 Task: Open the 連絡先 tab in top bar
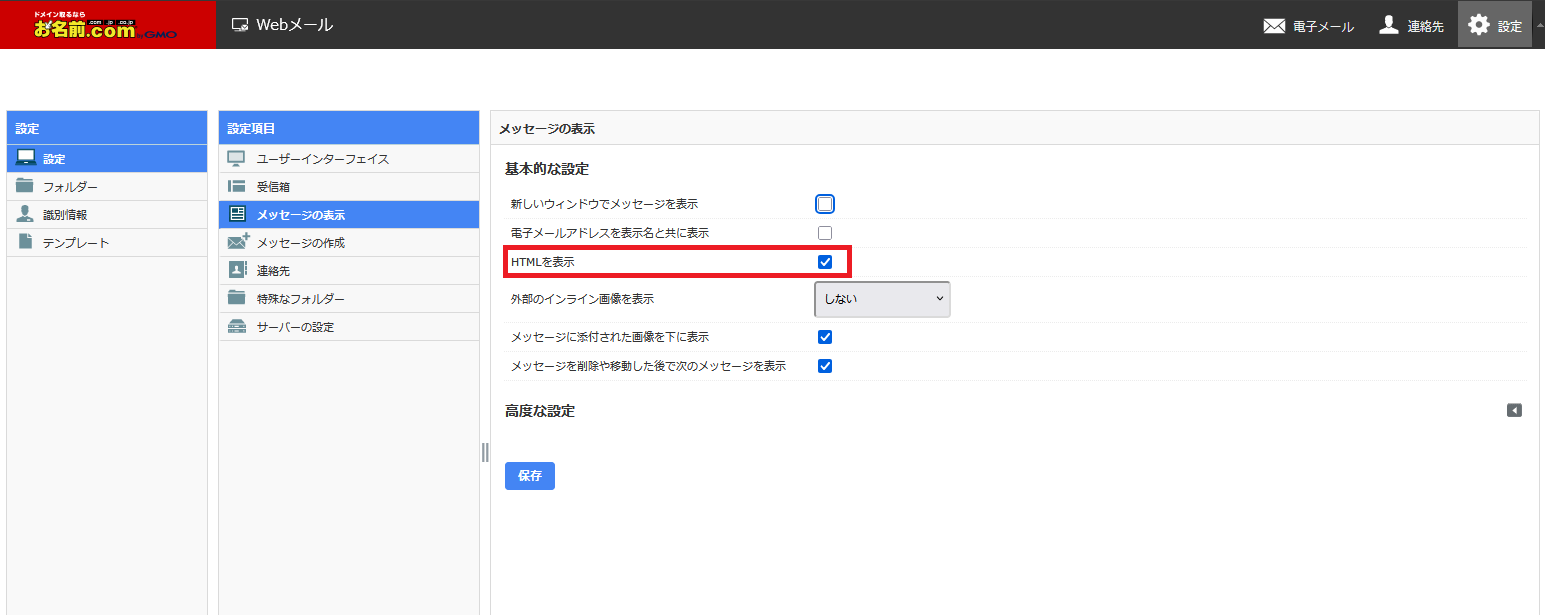(1411, 26)
